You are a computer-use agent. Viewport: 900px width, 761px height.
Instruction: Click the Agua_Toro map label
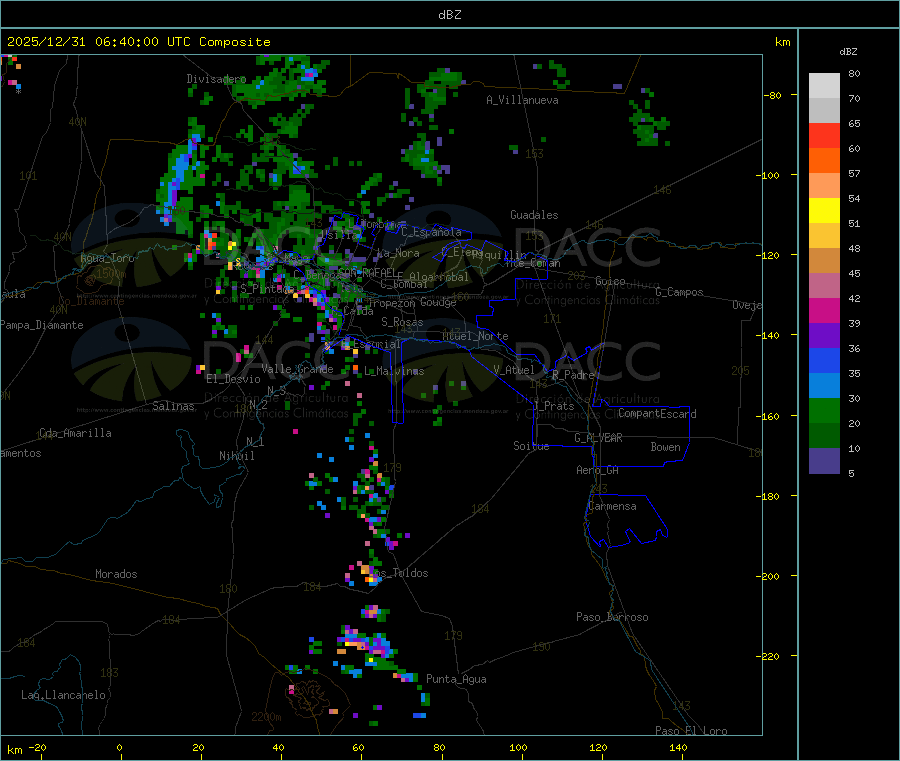pyautogui.click(x=107, y=258)
